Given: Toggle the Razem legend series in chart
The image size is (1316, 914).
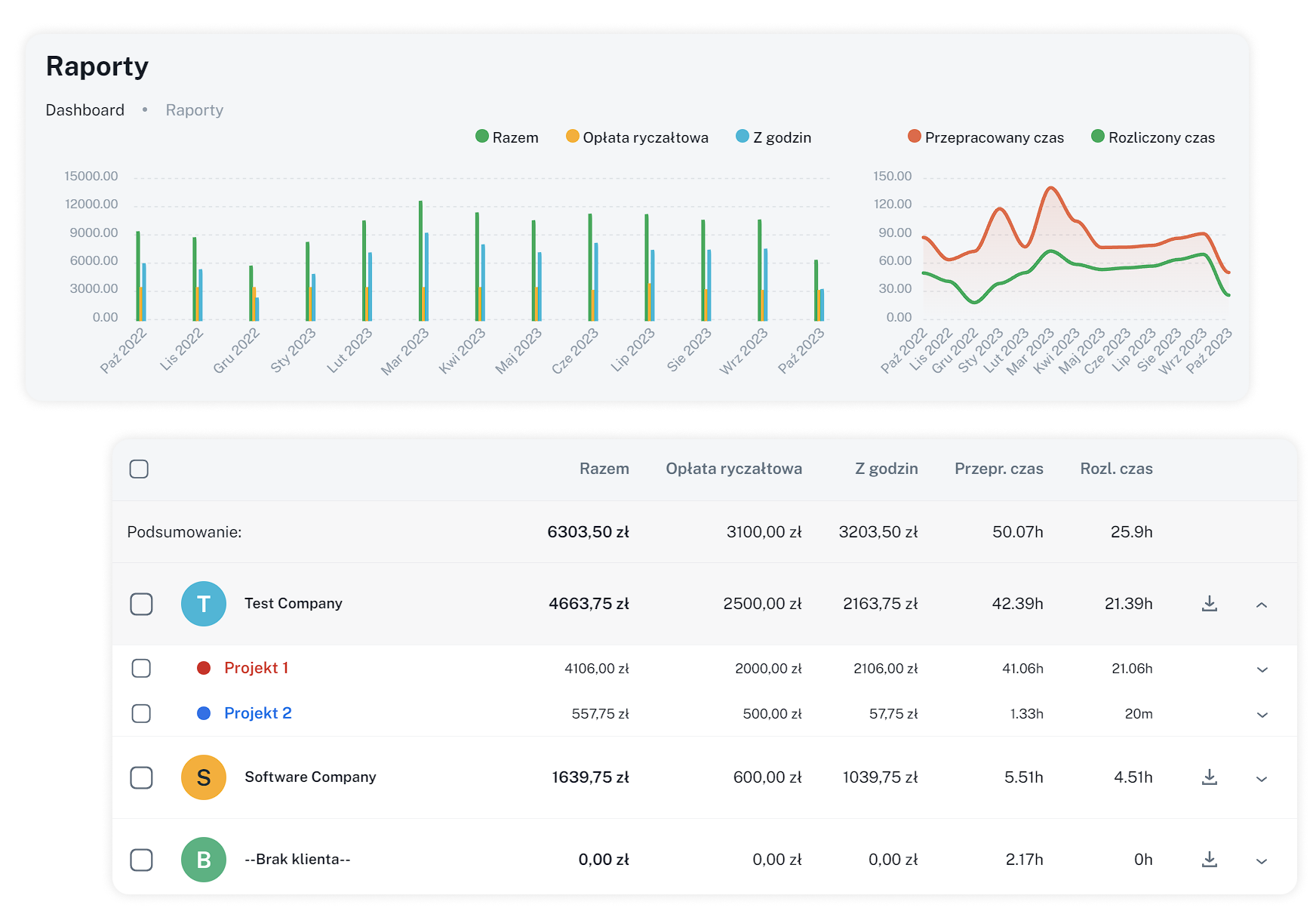Looking at the screenshot, I should (507, 137).
